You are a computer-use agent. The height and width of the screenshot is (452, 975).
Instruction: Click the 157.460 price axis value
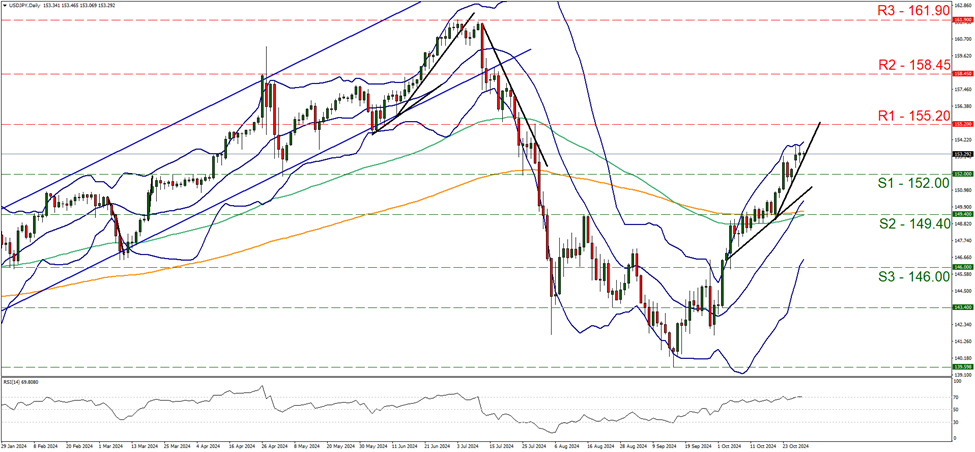coord(963,90)
